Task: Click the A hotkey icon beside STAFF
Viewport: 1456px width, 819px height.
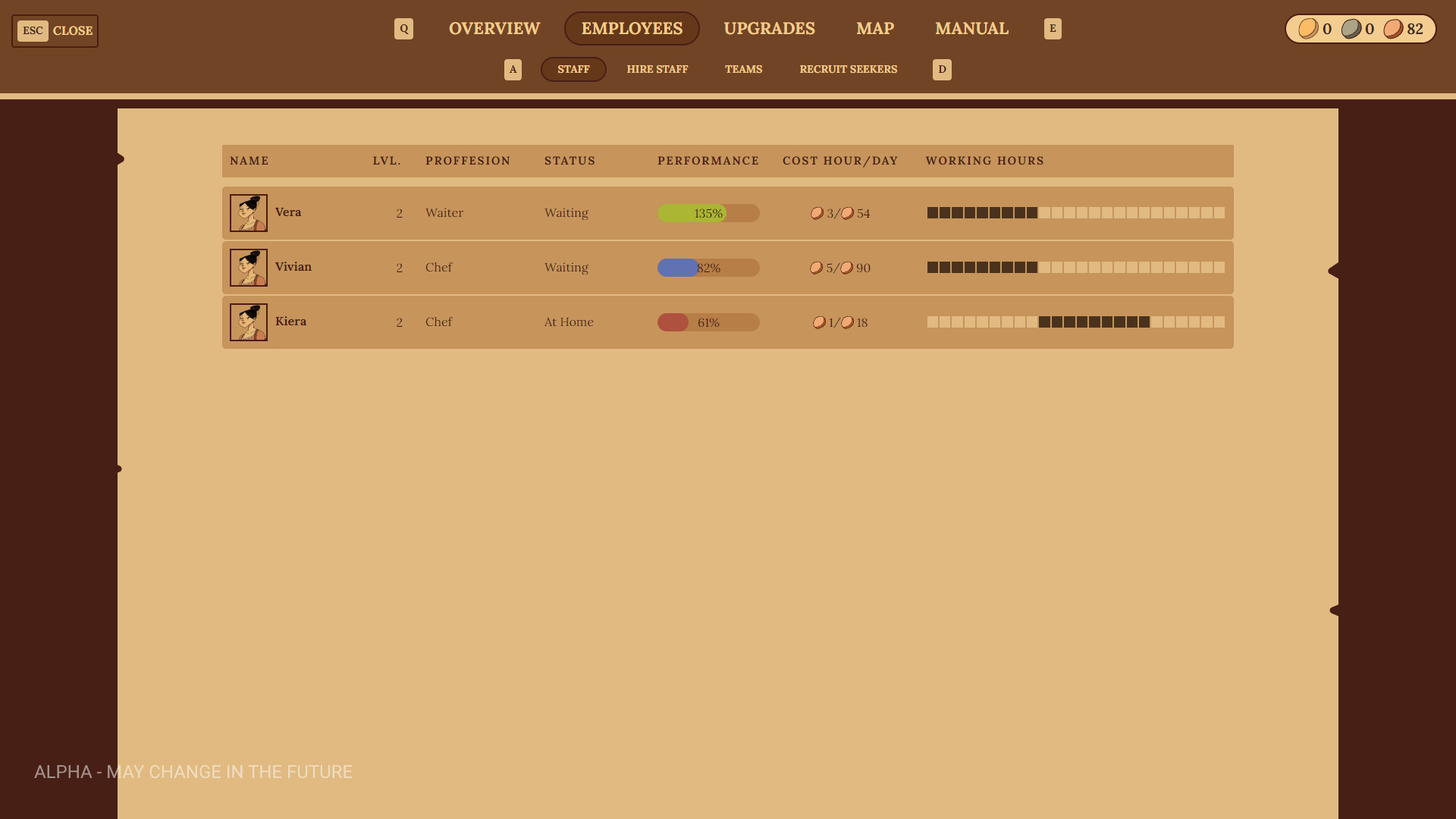Action: (x=513, y=69)
